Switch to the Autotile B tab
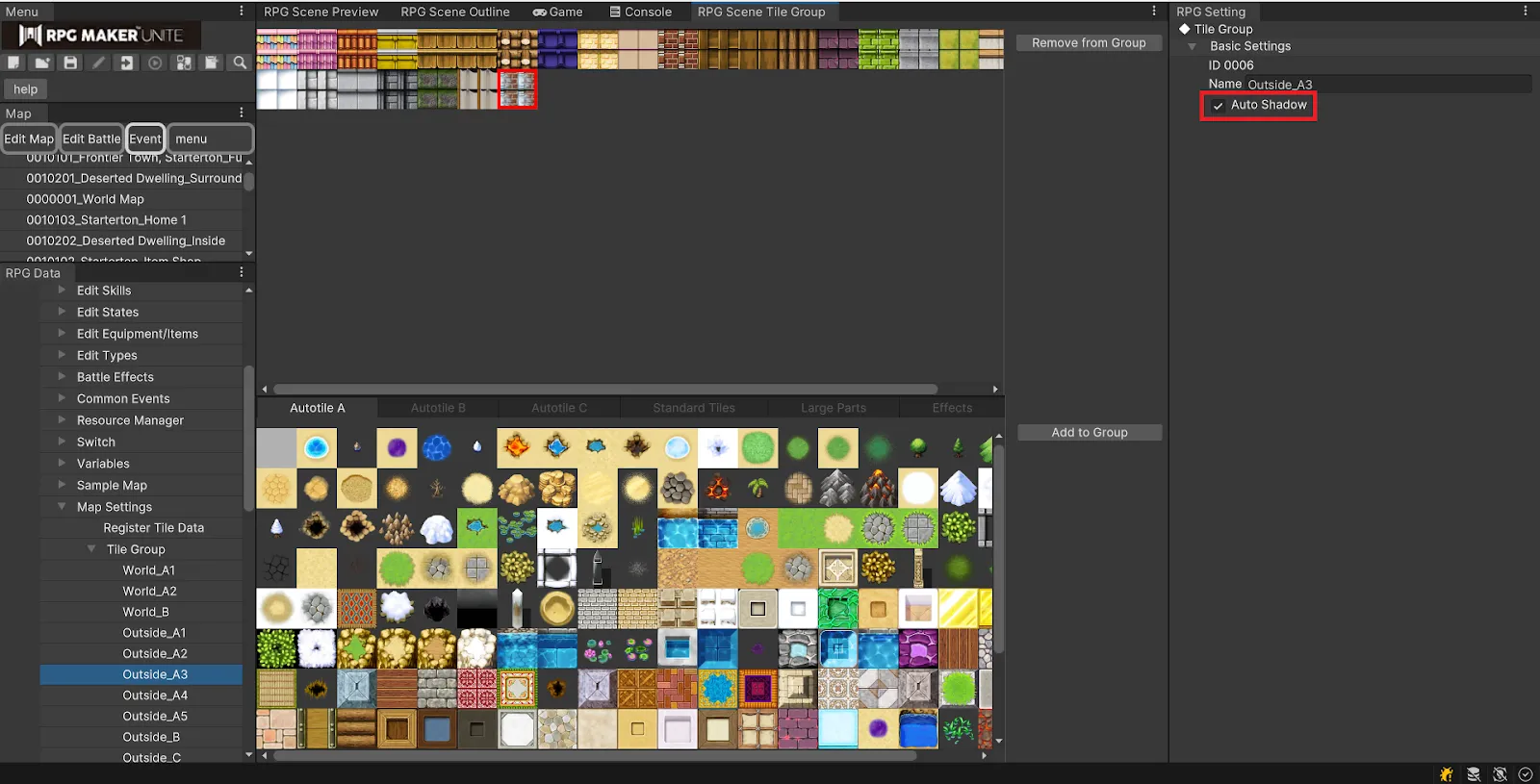1540x784 pixels. 438,408
